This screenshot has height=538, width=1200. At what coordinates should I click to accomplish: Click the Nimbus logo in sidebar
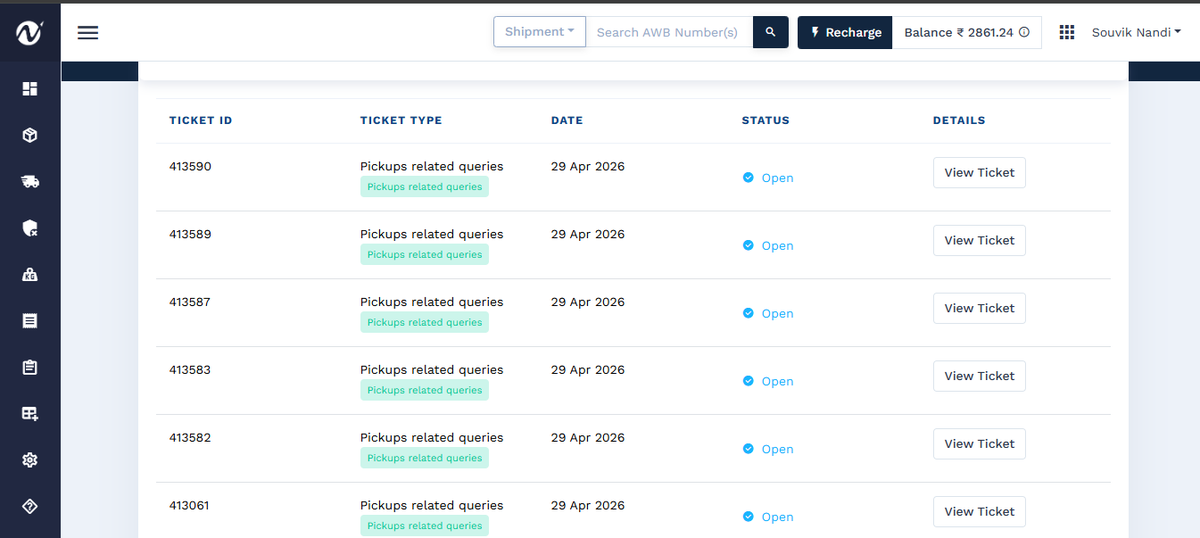tap(30, 33)
